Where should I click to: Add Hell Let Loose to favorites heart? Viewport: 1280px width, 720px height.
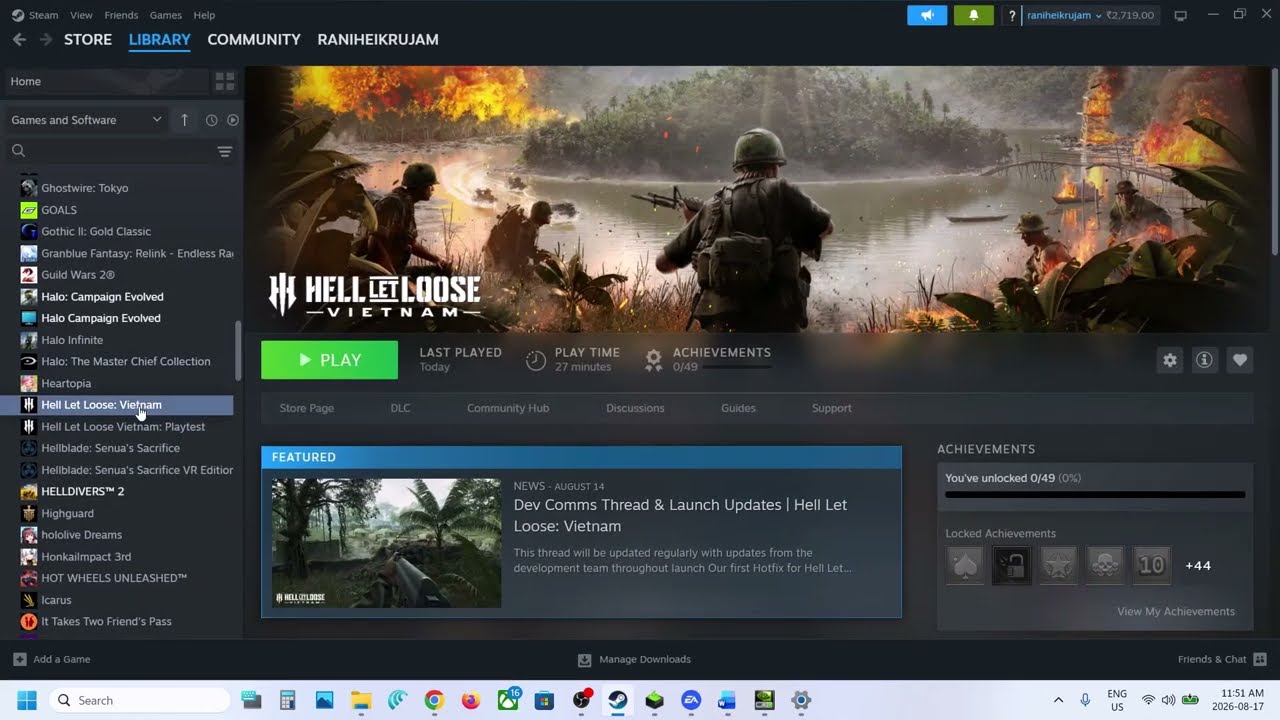coord(1240,360)
